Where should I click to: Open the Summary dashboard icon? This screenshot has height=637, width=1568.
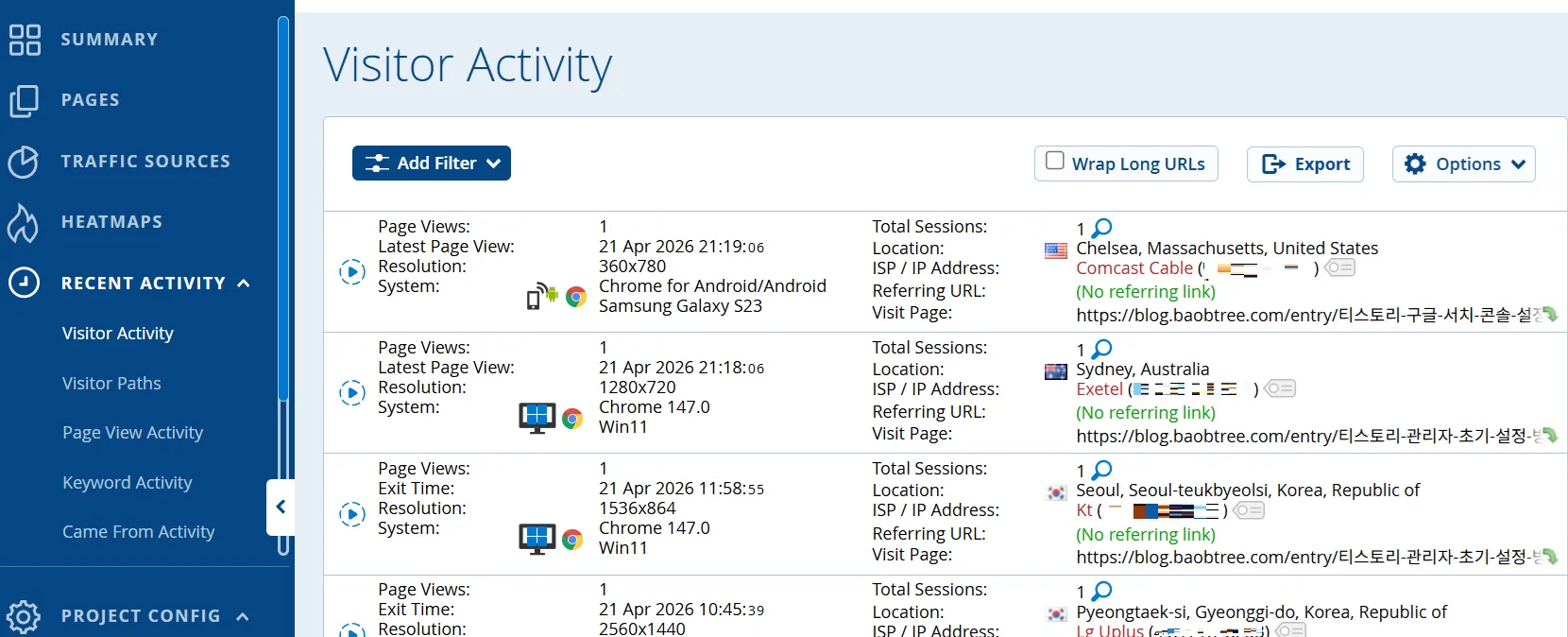(x=25, y=40)
